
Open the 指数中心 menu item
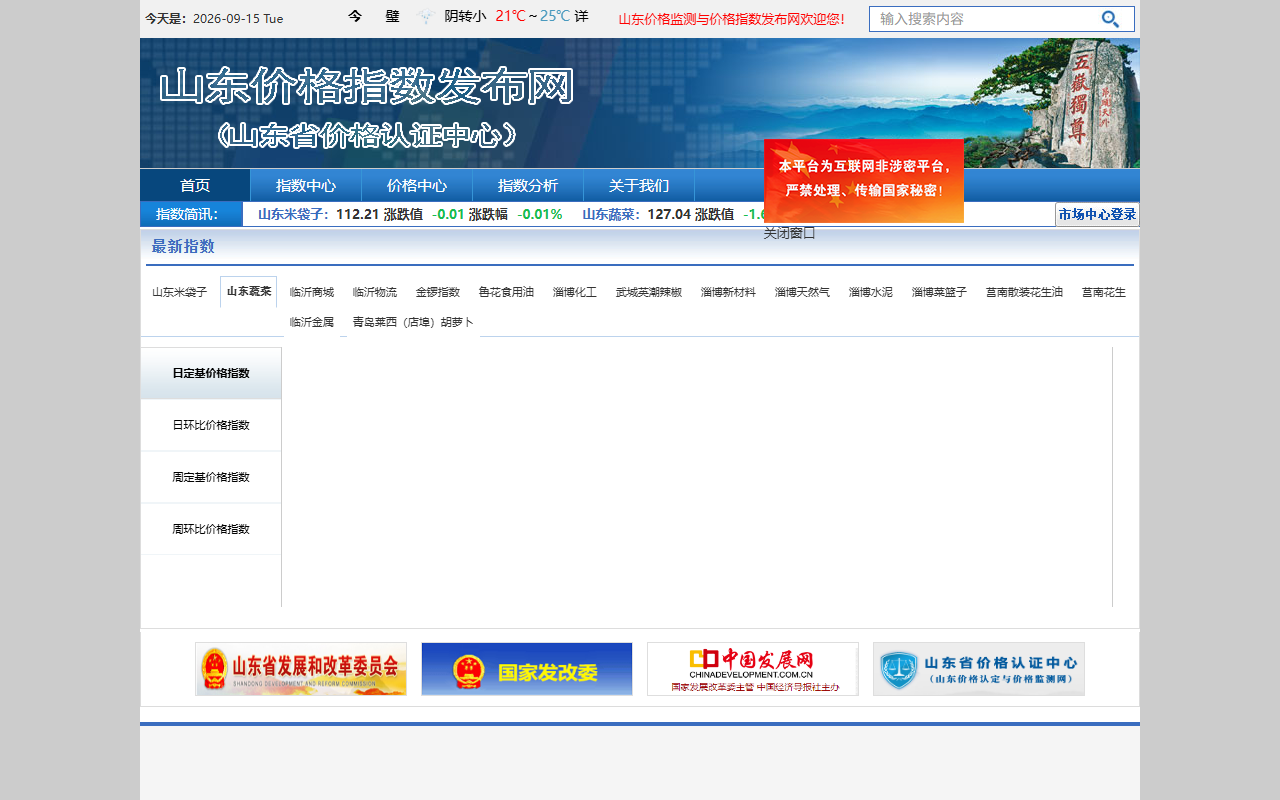306,185
